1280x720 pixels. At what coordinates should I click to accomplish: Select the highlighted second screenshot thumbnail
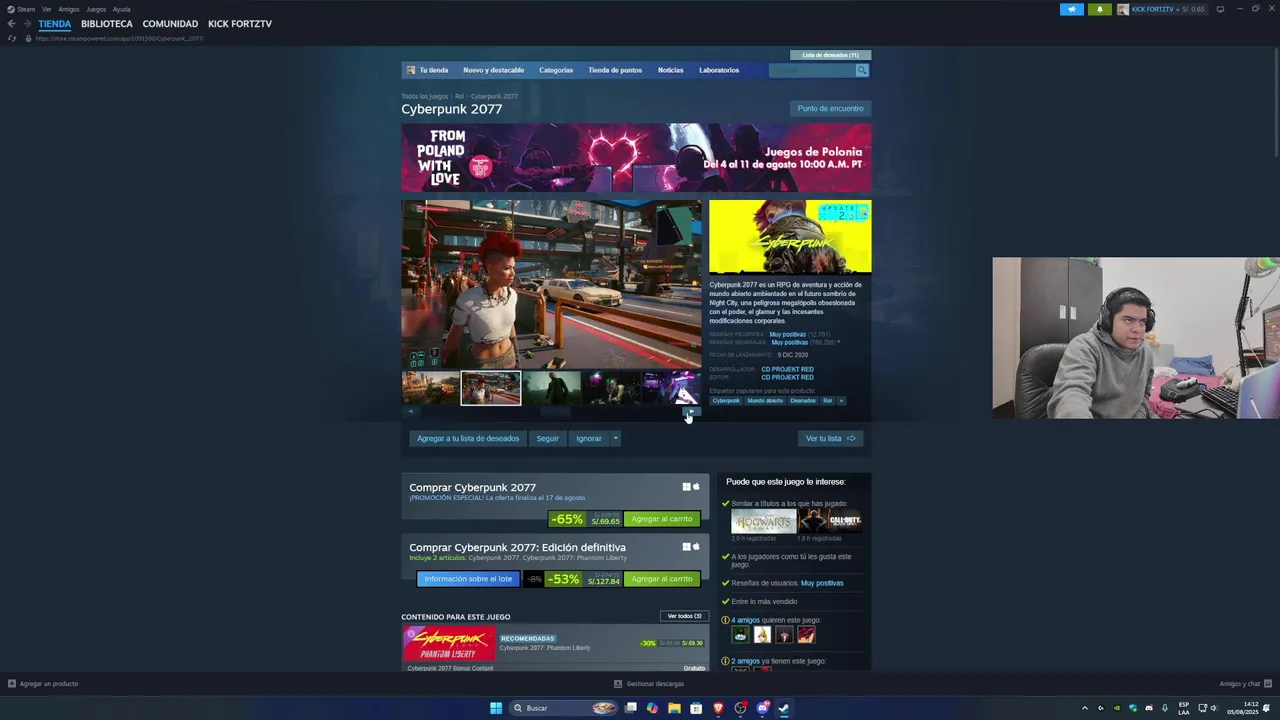(x=490, y=388)
